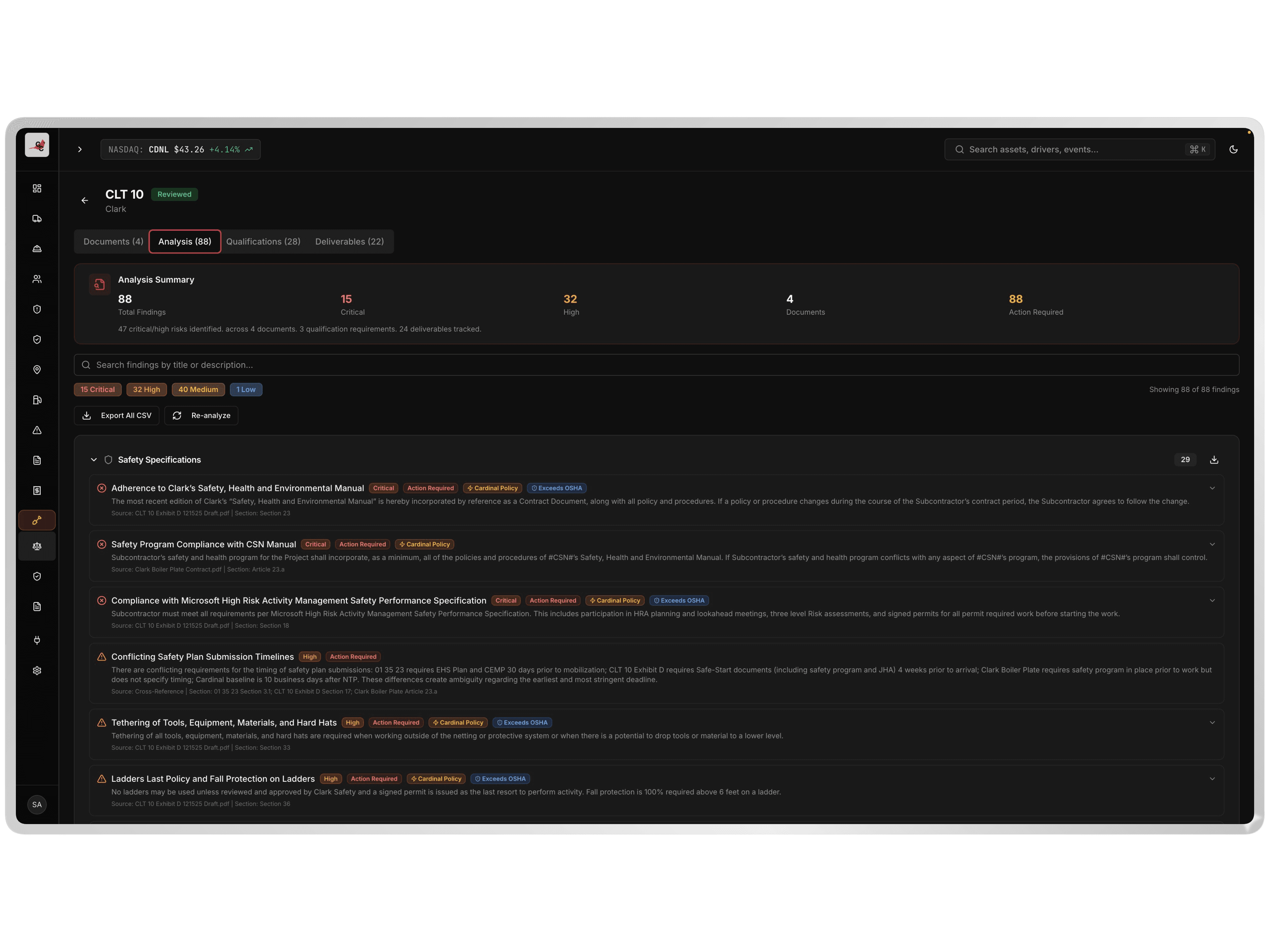Switch to the Deliverables (22) tab
This screenshot has width=1270, height=952.
tap(349, 242)
